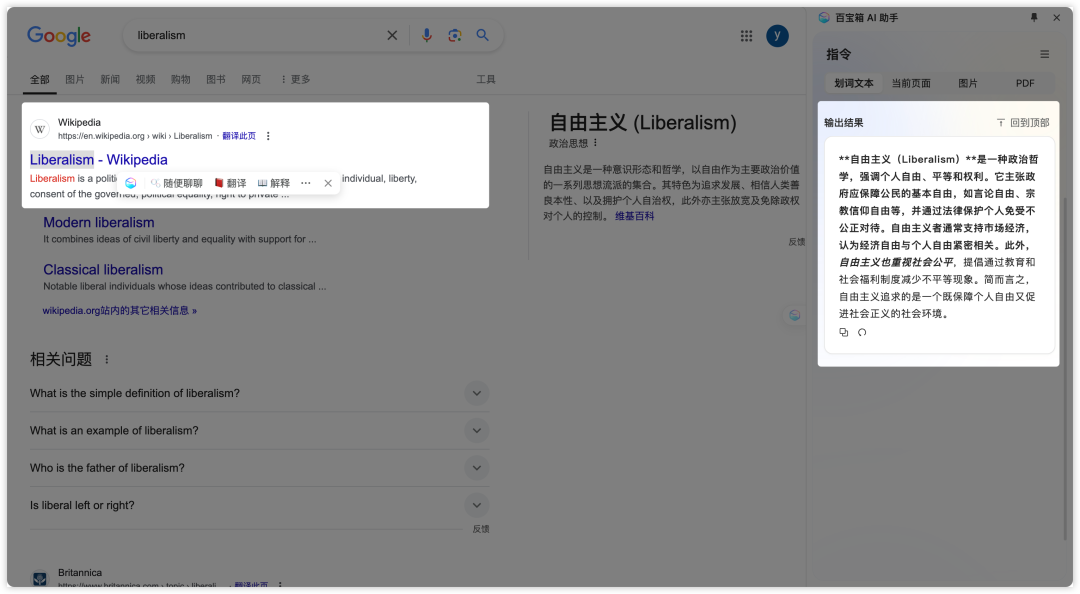Focus the search field containing 'liberalism'
Viewport: 1080px width, 594px height.
point(256,35)
